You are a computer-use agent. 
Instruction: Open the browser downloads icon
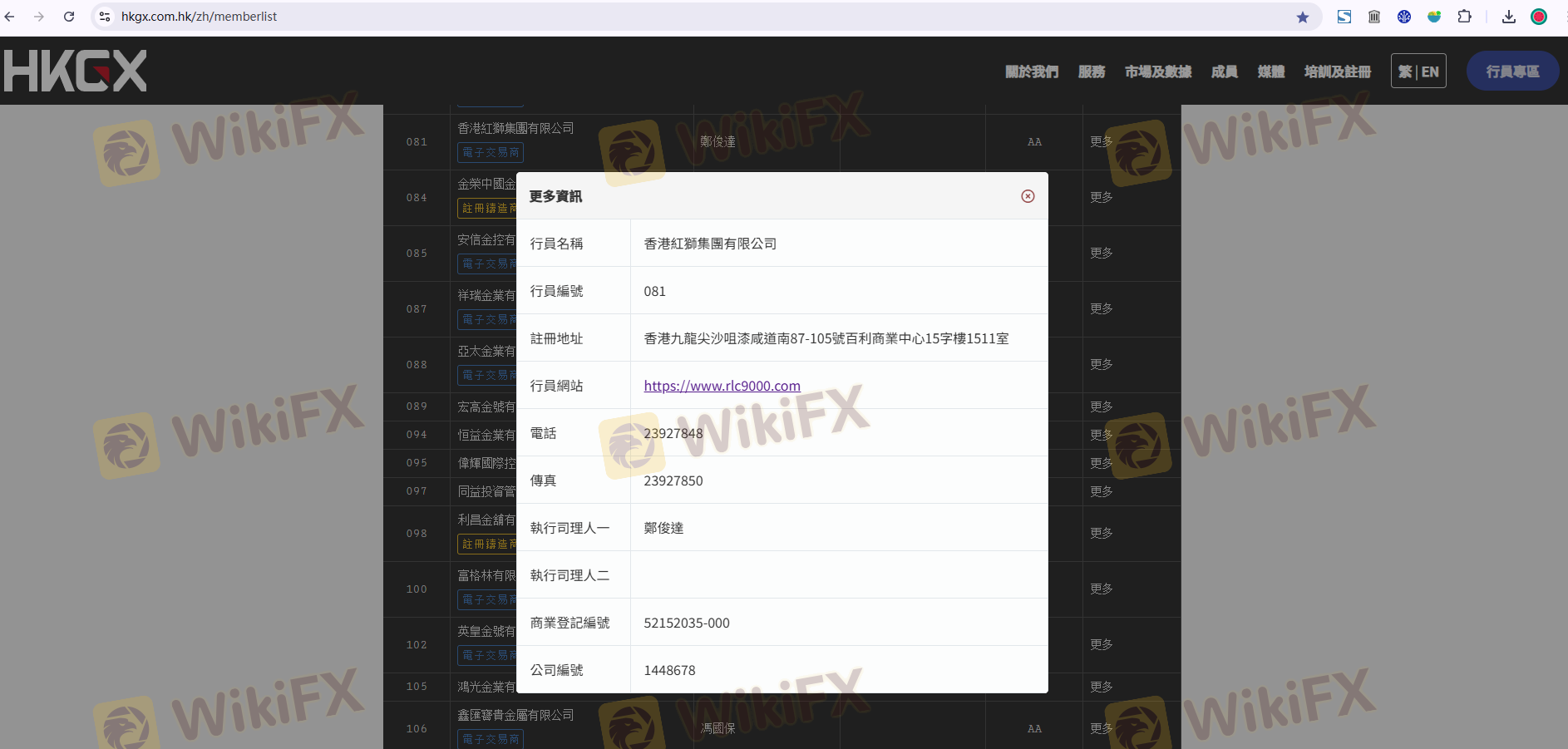1508,17
